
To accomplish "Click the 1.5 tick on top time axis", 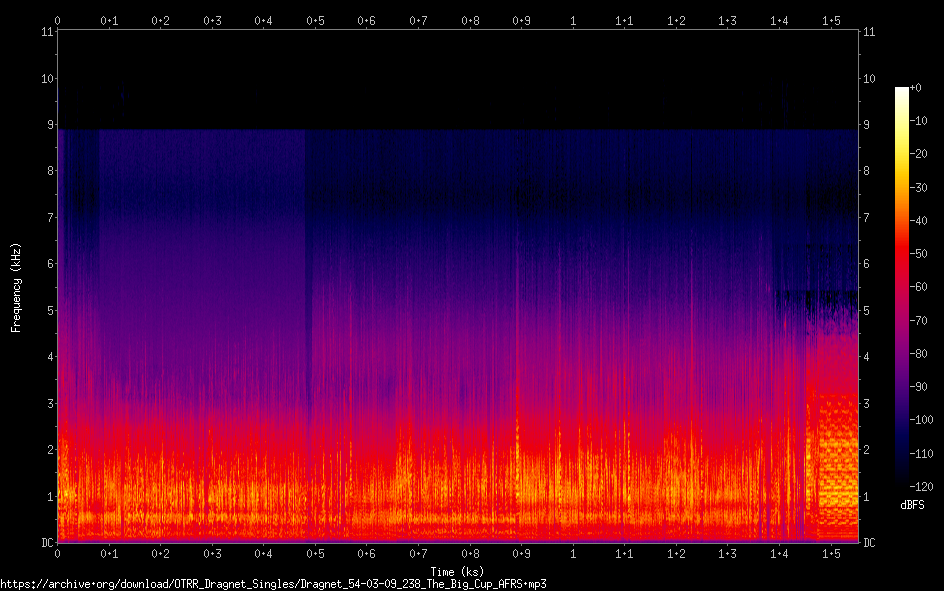I will [831, 20].
